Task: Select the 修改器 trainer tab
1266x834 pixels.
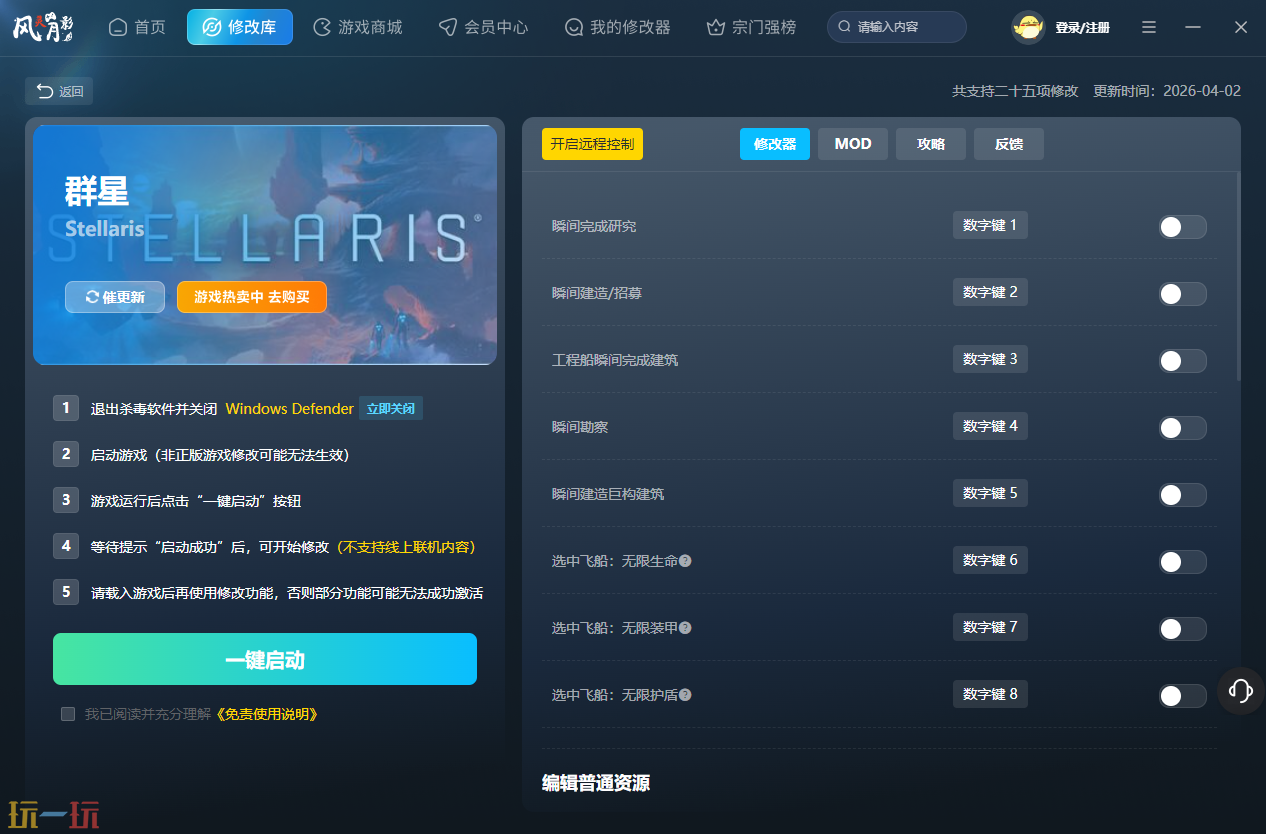Action: pos(775,144)
